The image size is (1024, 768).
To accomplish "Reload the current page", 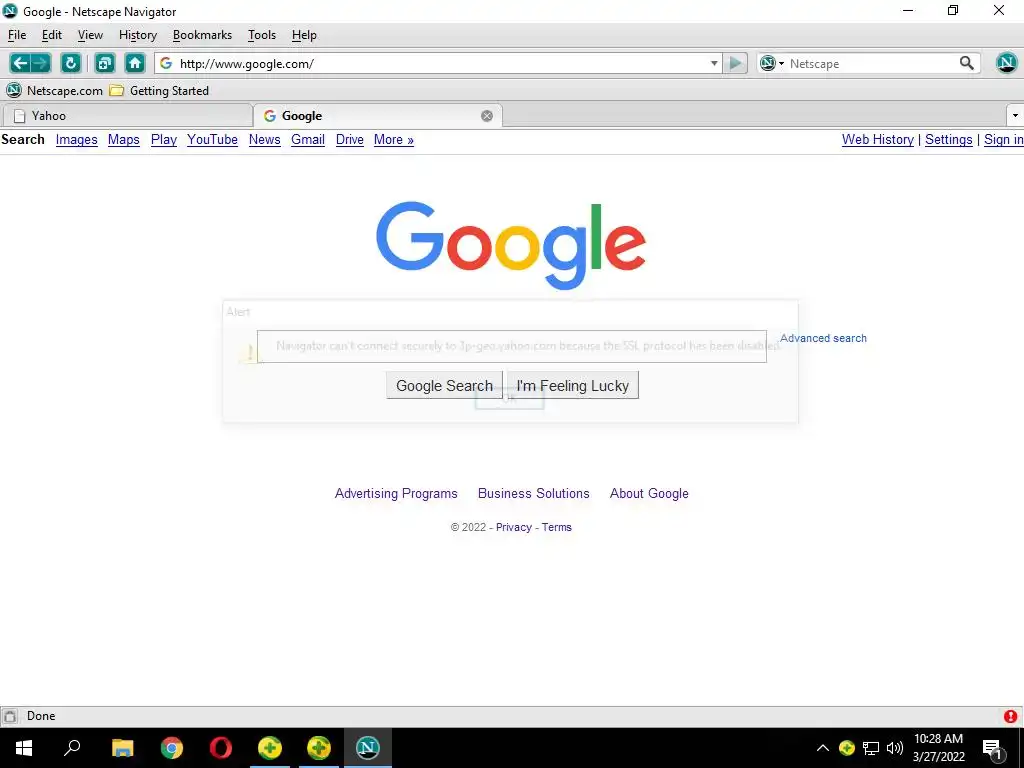I will pos(71,63).
